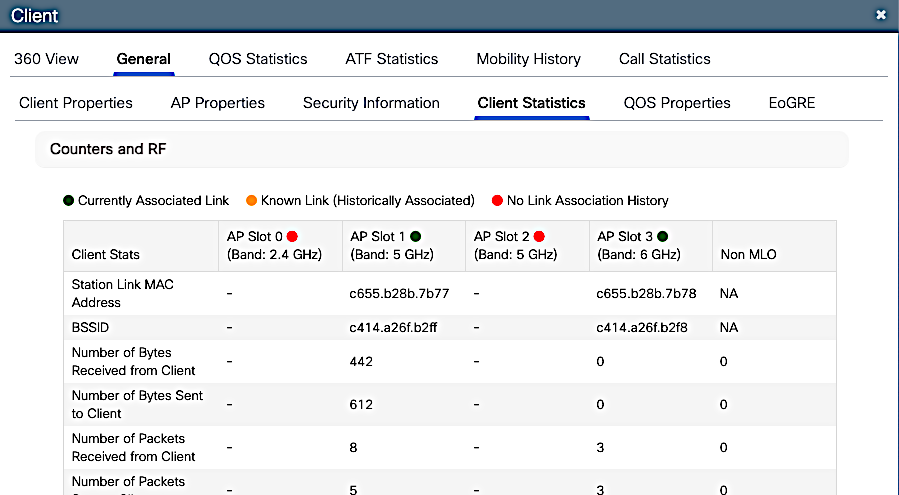This screenshot has width=899, height=495.
Task: Switch to the QOS Properties sub-tab
Action: pos(677,103)
